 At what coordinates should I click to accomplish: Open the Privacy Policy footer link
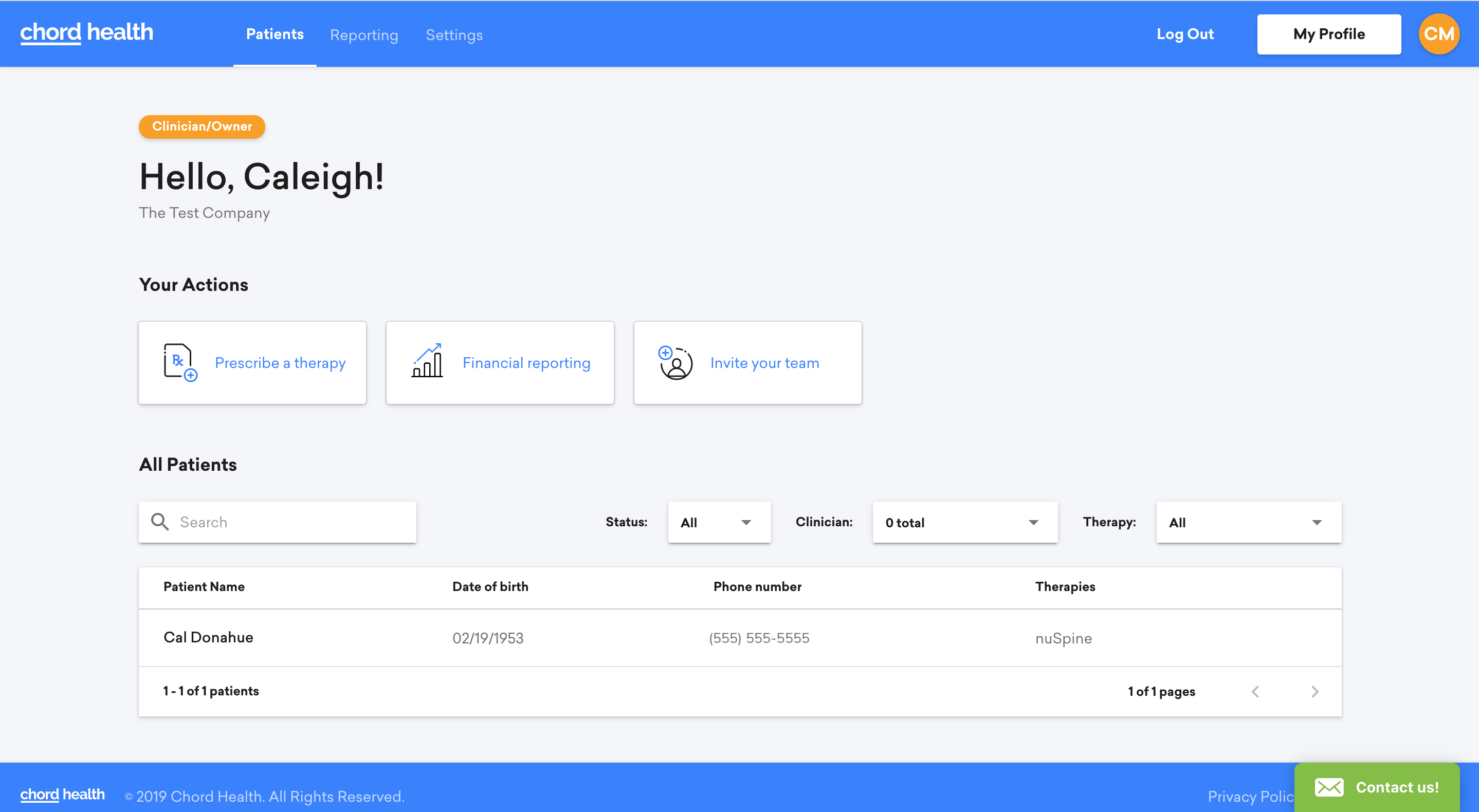tap(1251, 797)
